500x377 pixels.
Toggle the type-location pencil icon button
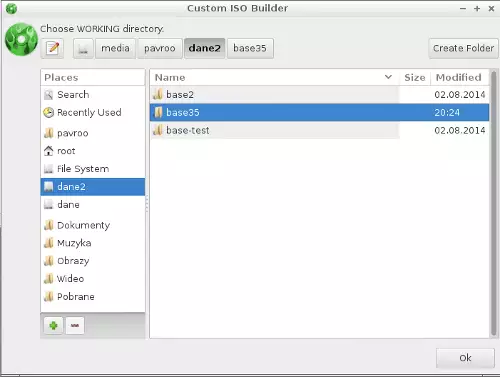[x=53, y=48]
